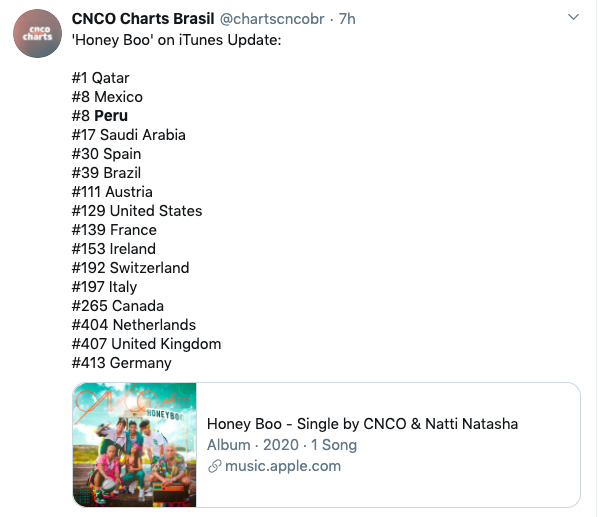
Task: Click the CNCO Charts profile avatar
Action: (37, 36)
